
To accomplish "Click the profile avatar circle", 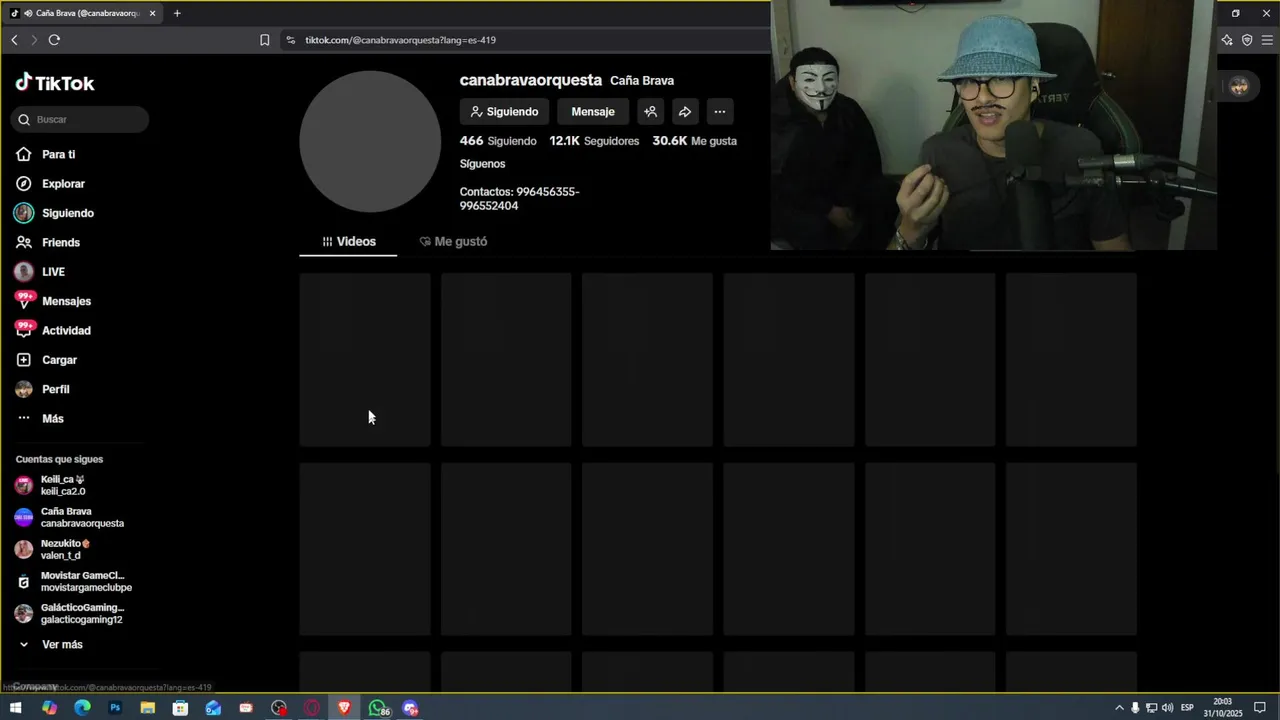I will pyautogui.click(x=370, y=141).
